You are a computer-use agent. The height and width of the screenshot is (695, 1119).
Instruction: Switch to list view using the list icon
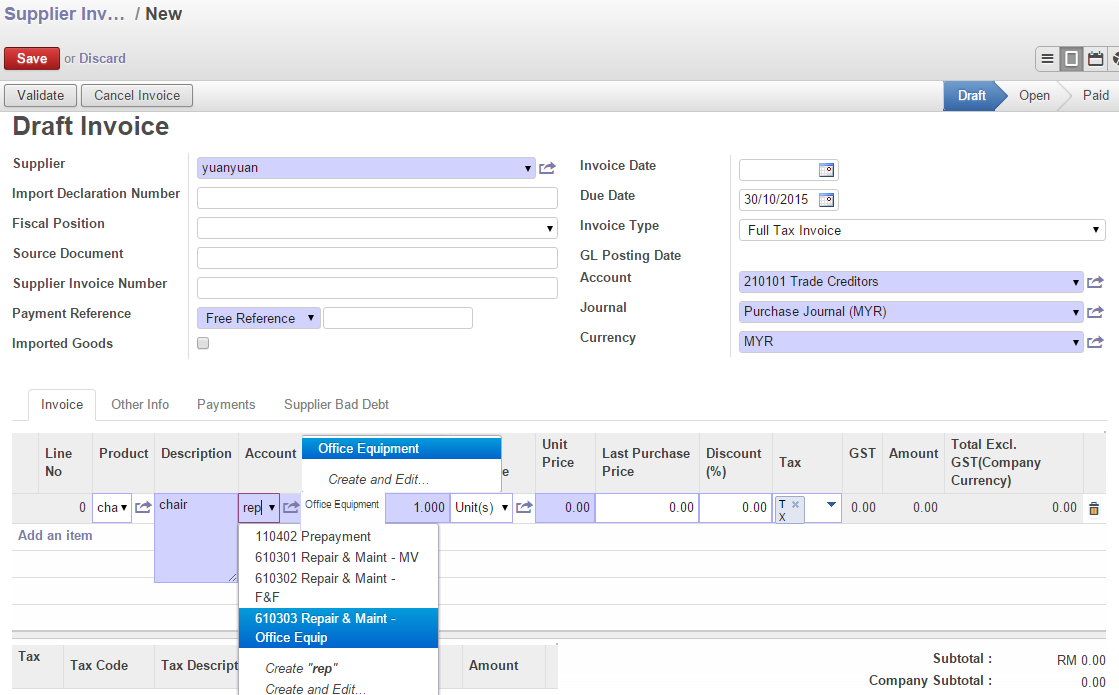click(x=1047, y=58)
